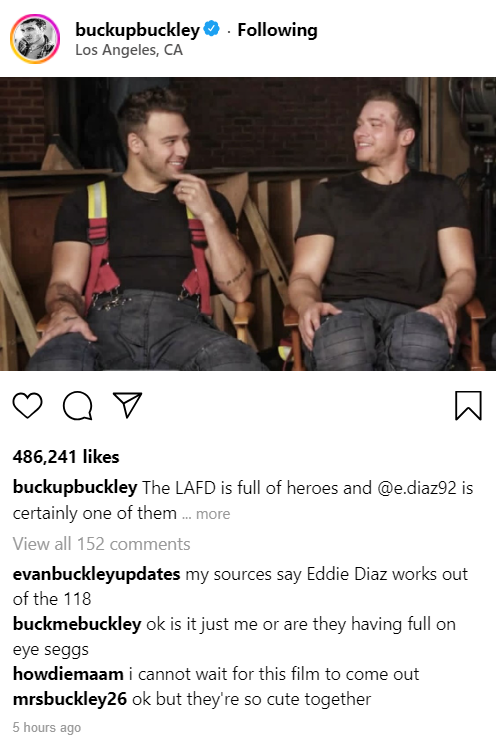Screen dimensions: 496x748
Task: View all 152 comments
Action: (102, 544)
